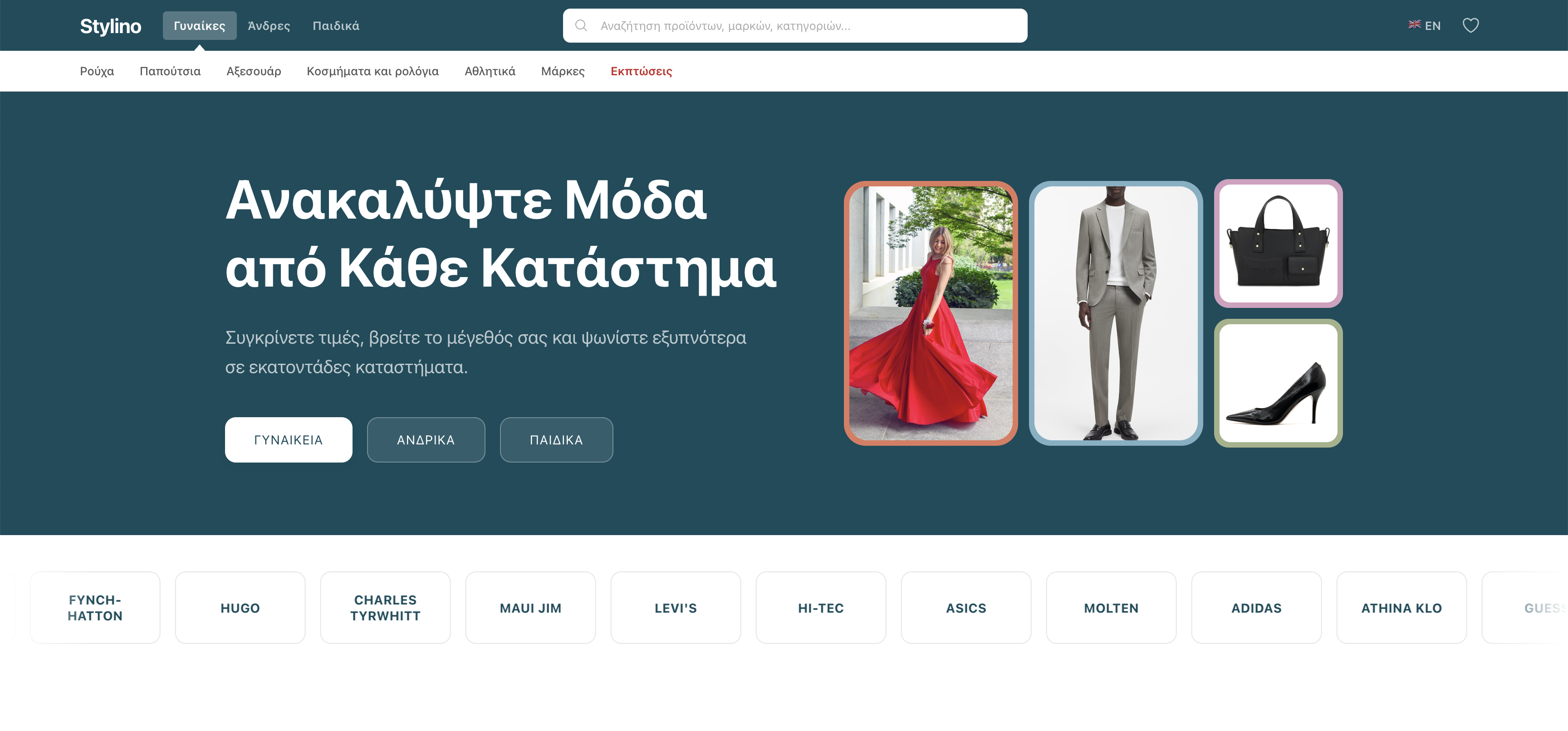
Task: Open the EN language dropdown
Action: [x=1433, y=25]
